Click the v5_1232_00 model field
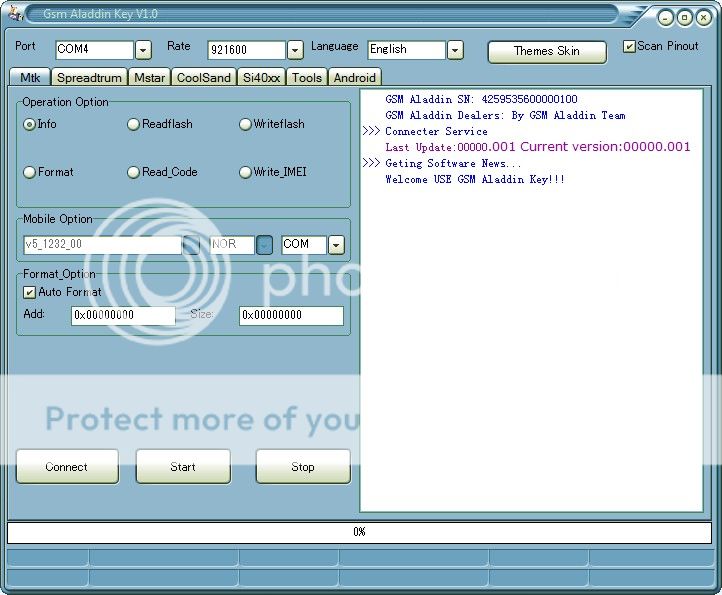Viewport: 722px width, 595px height. [103, 245]
